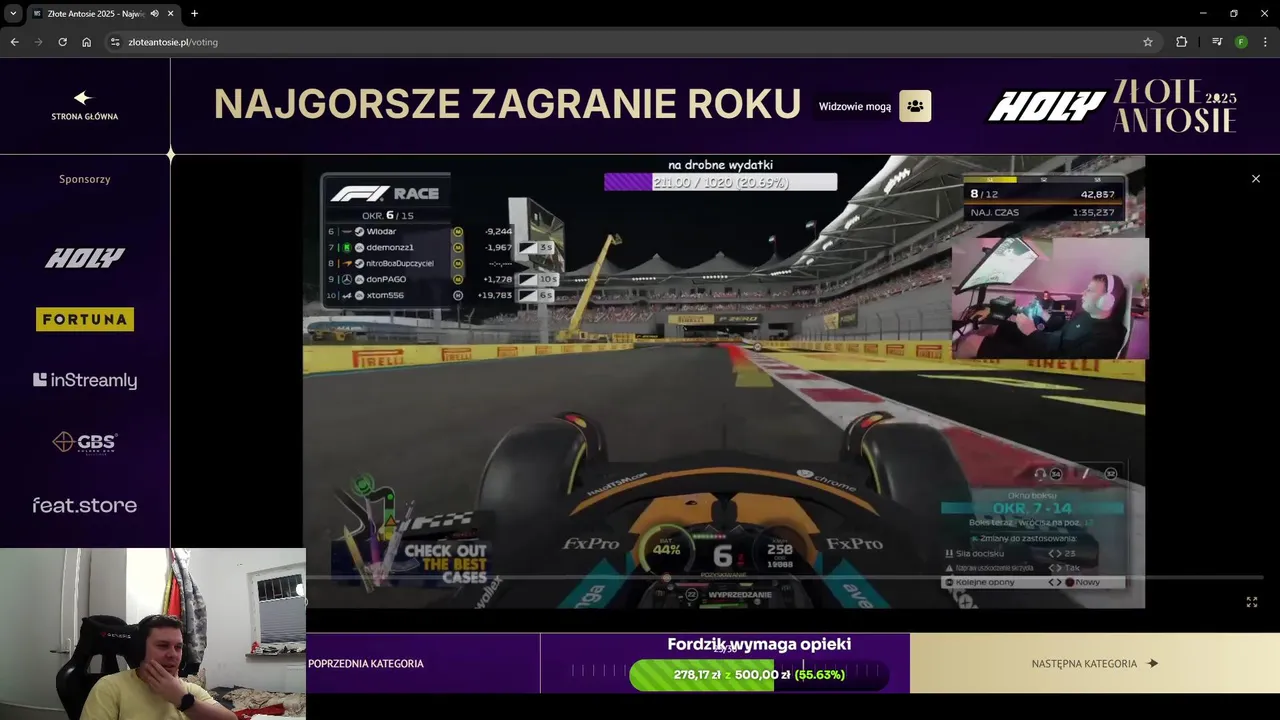The height and width of the screenshot is (720, 1280).
Task: Click the F1 race video player
Action: coord(724,381)
